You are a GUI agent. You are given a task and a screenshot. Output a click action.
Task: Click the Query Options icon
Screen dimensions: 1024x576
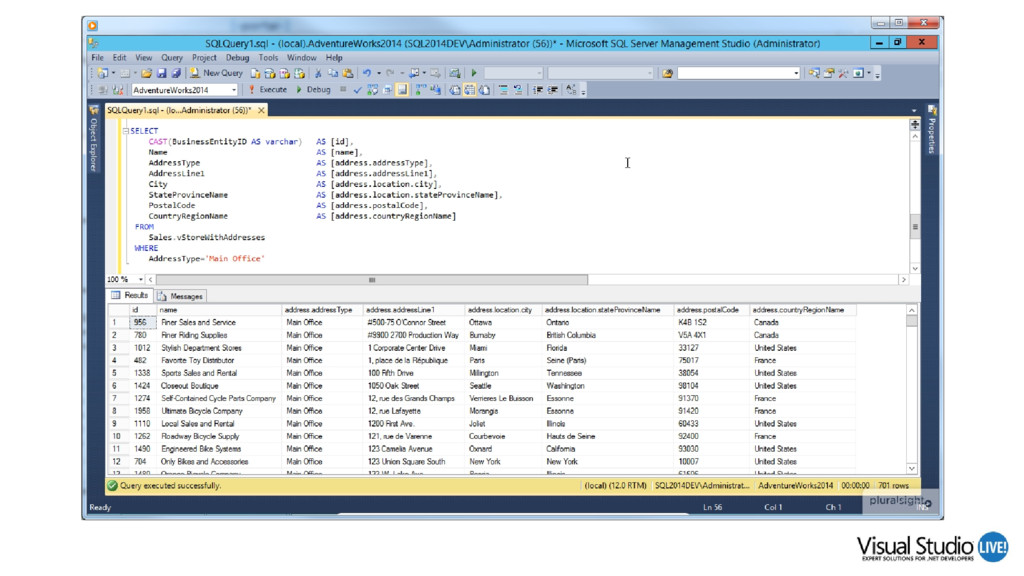(x=387, y=90)
